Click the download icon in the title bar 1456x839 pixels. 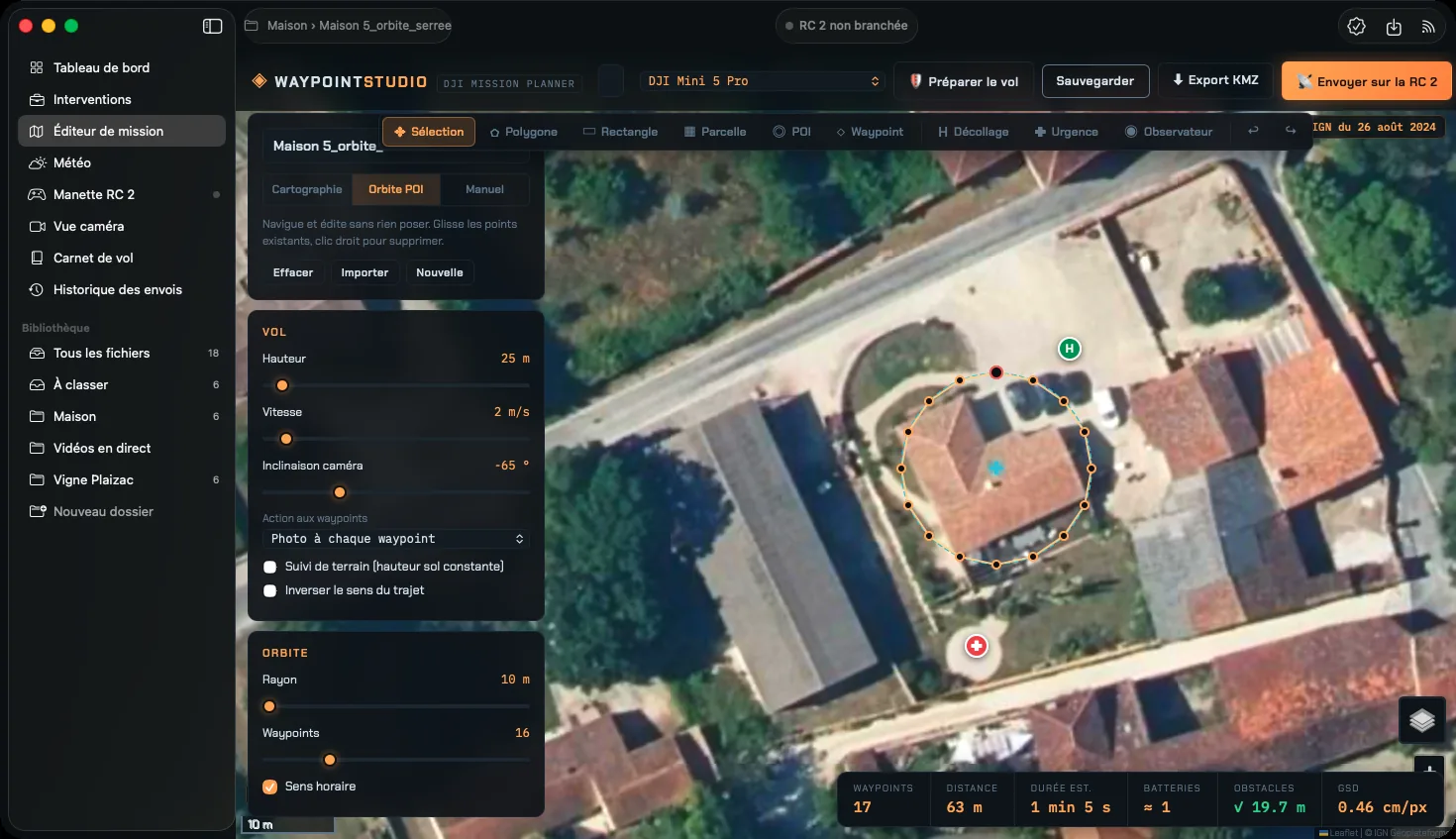1394,27
